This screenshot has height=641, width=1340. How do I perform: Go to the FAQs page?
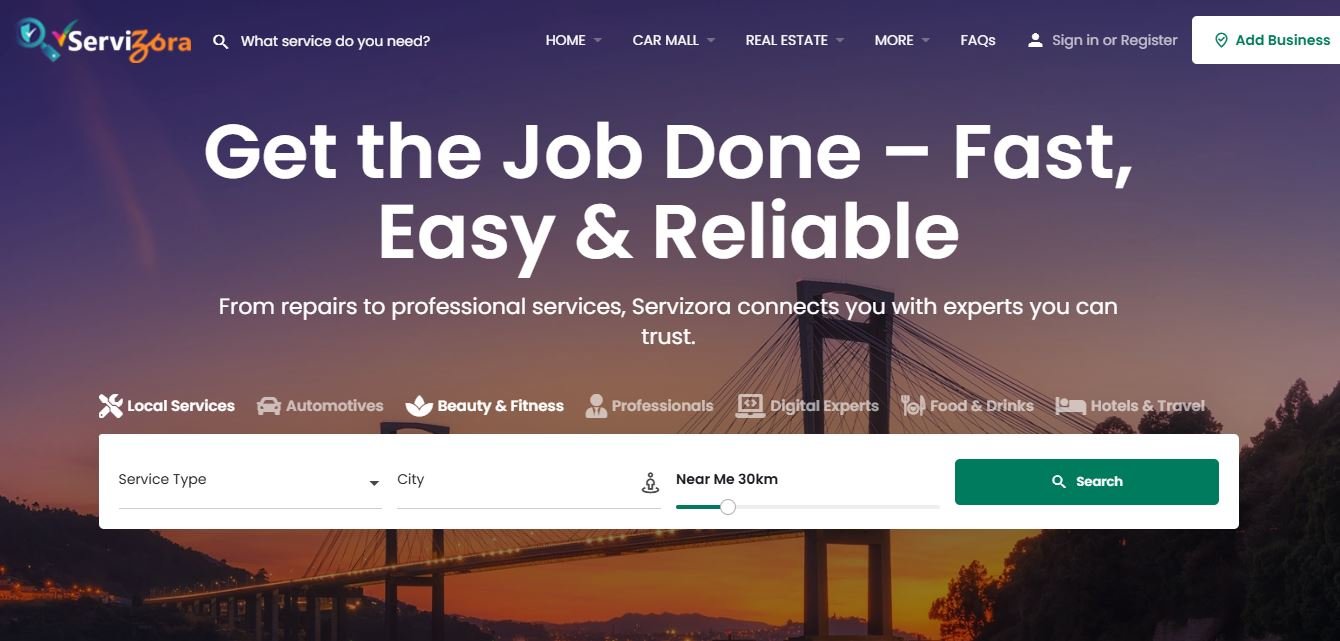(978, 41)
